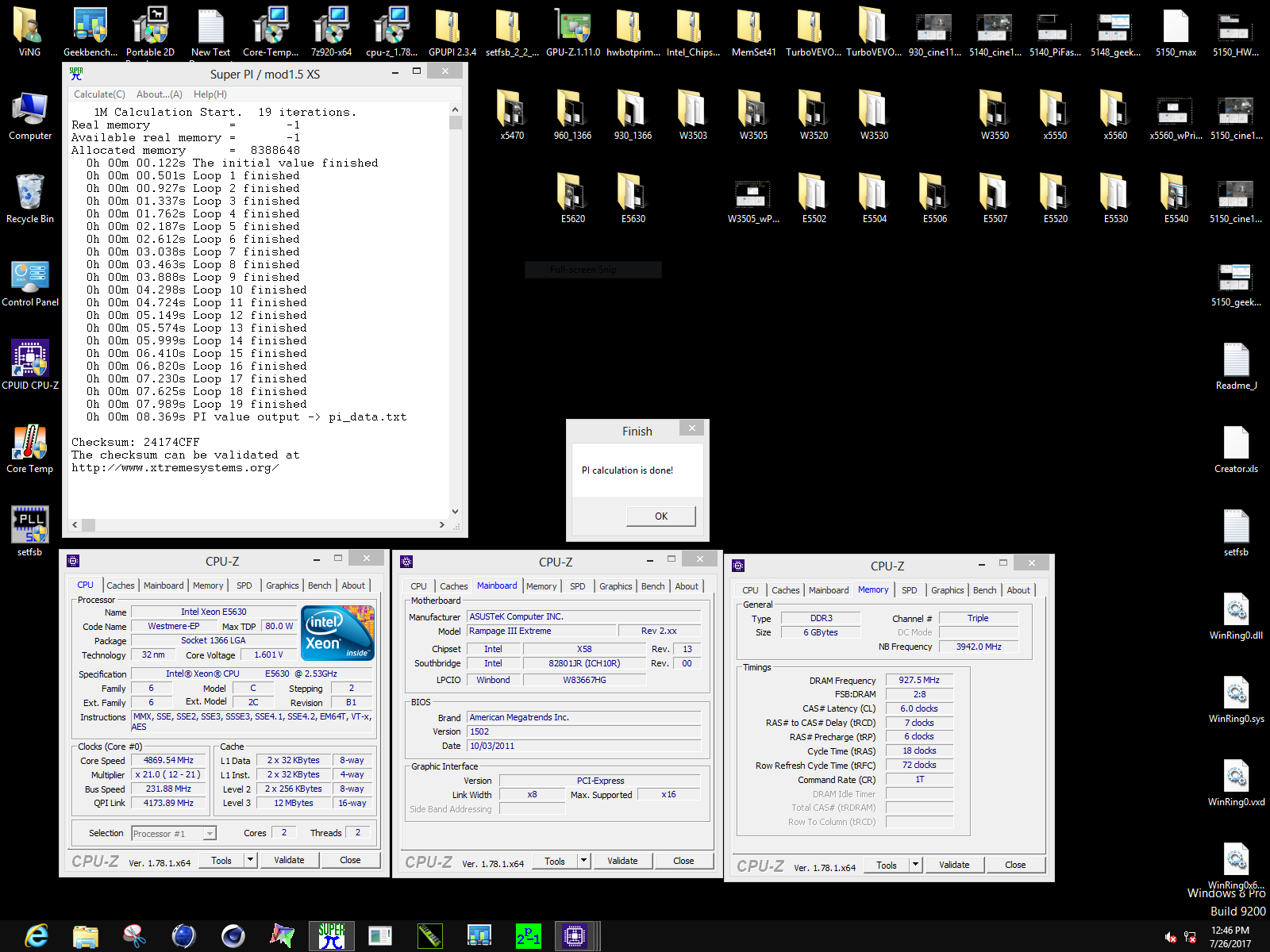Image resolution: width=1270 pixels, height=952 pixels.
Task: Open About tab in the Mainboard CPU-Z window
Action: (687, 586)
